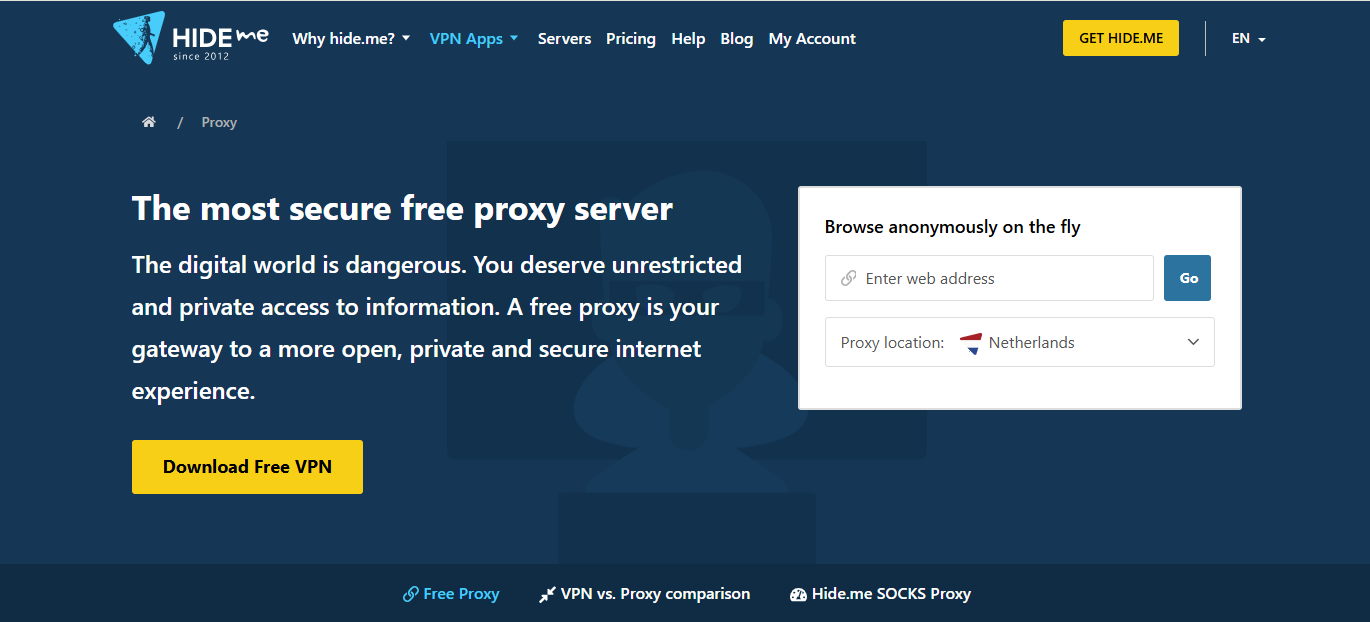Expand the Why hide.me? menu
1370x622 pixels.
pyautogui.click(x=351, y=39)
